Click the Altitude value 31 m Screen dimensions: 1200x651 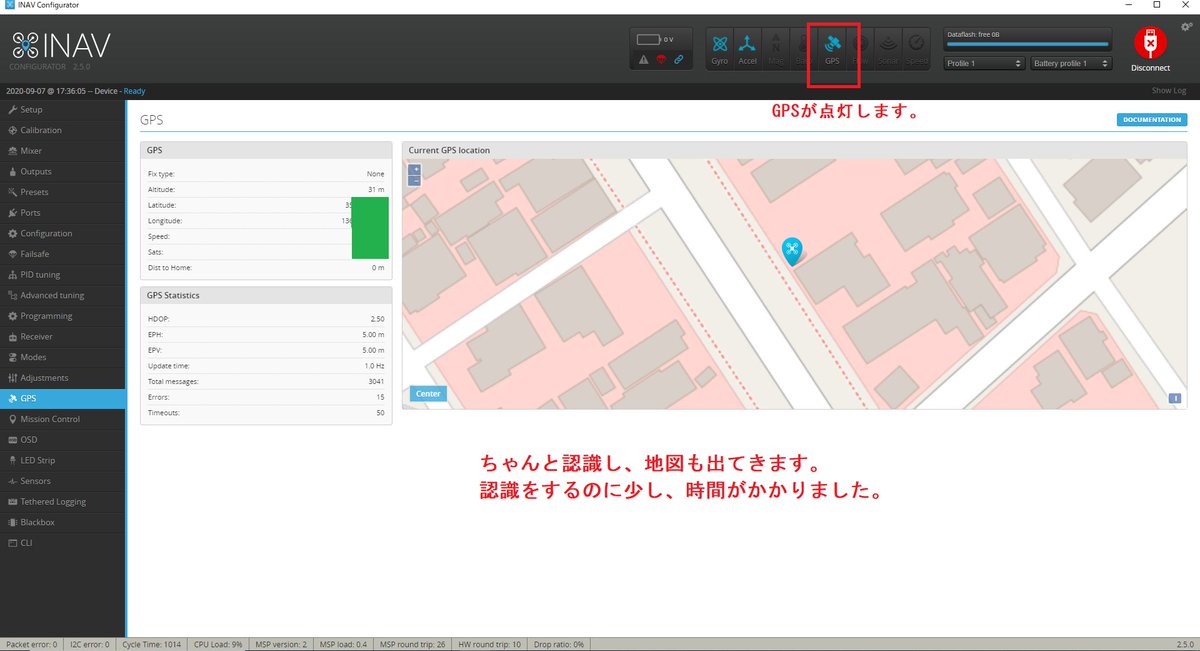point(376,189)
